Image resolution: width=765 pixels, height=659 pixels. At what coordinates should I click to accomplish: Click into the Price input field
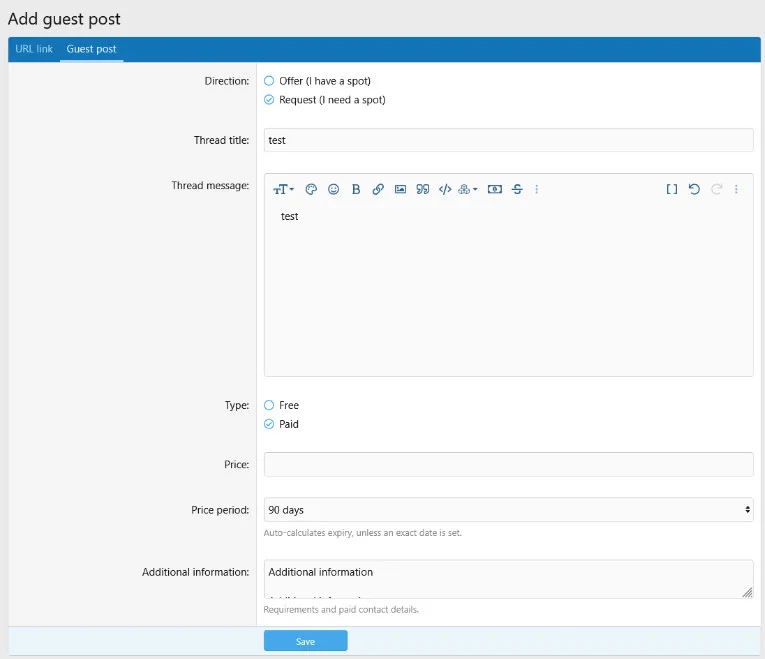[508, 464]
